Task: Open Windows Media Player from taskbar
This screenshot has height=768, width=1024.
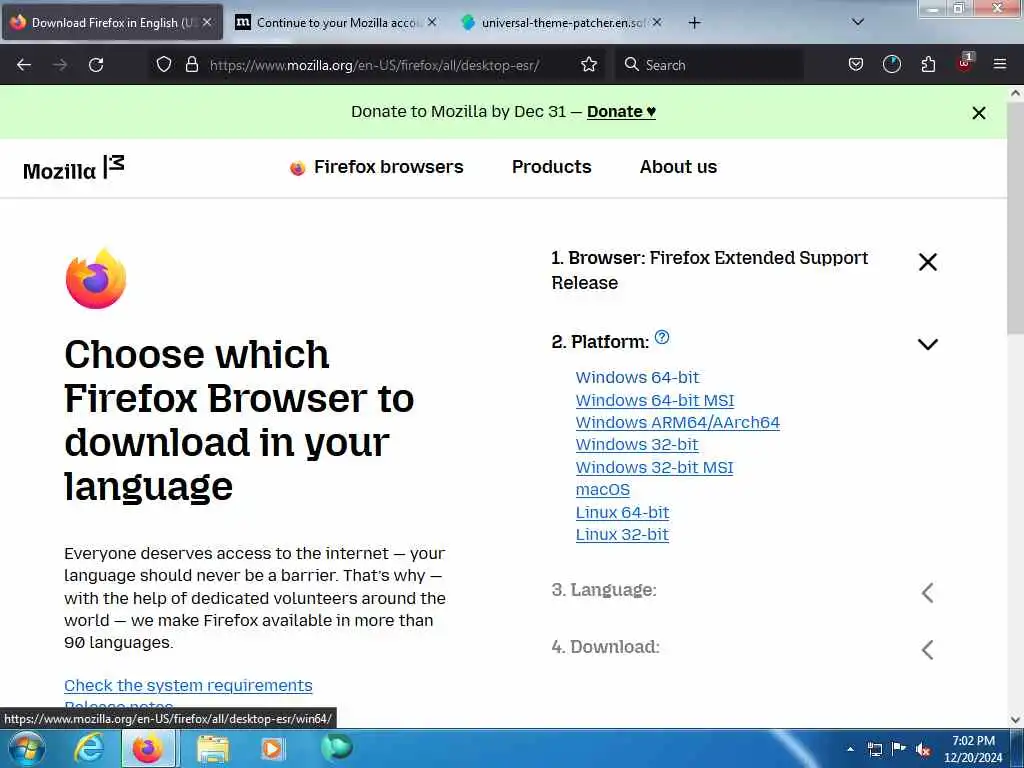Action: click(x=272, y=749)
